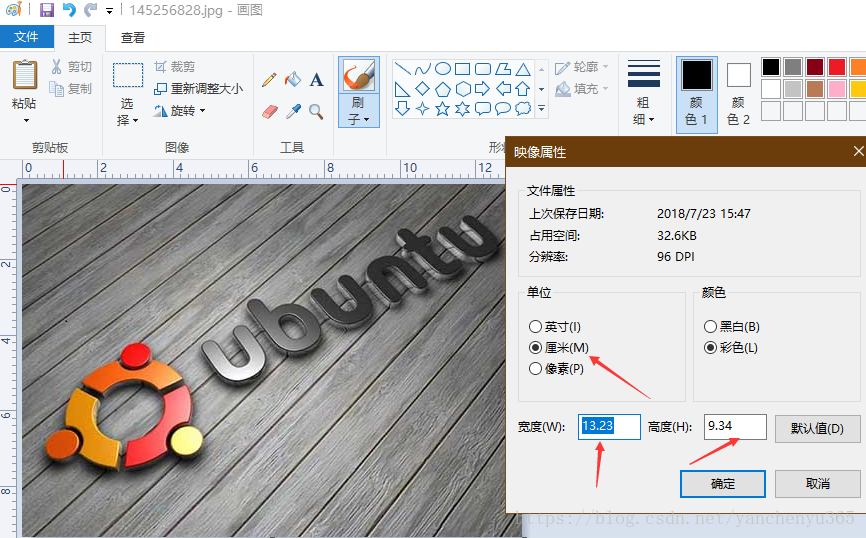Image resolution: width=866 pixels, height=538 pixels.
Task: Click the Save icon in title bar
Action: [x=47, y=10]
